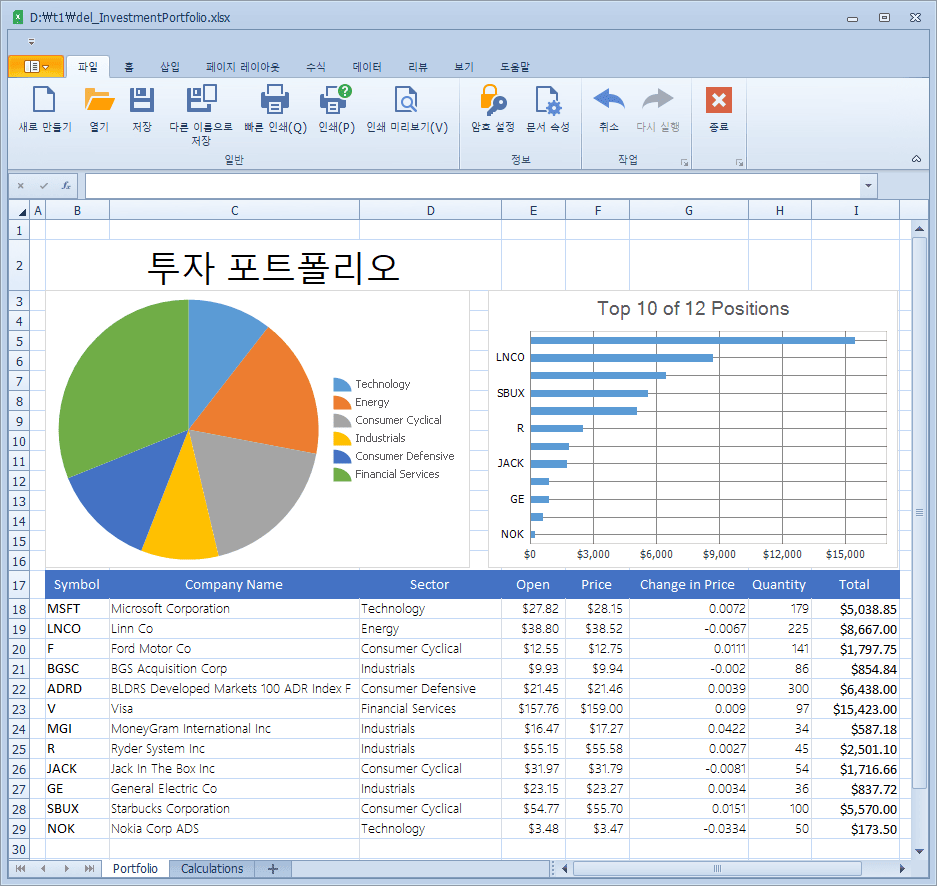Click the Top 10 of 12 Positions title
The height and width of the screenshot is (886, 937).
click(x=693, y=308)
